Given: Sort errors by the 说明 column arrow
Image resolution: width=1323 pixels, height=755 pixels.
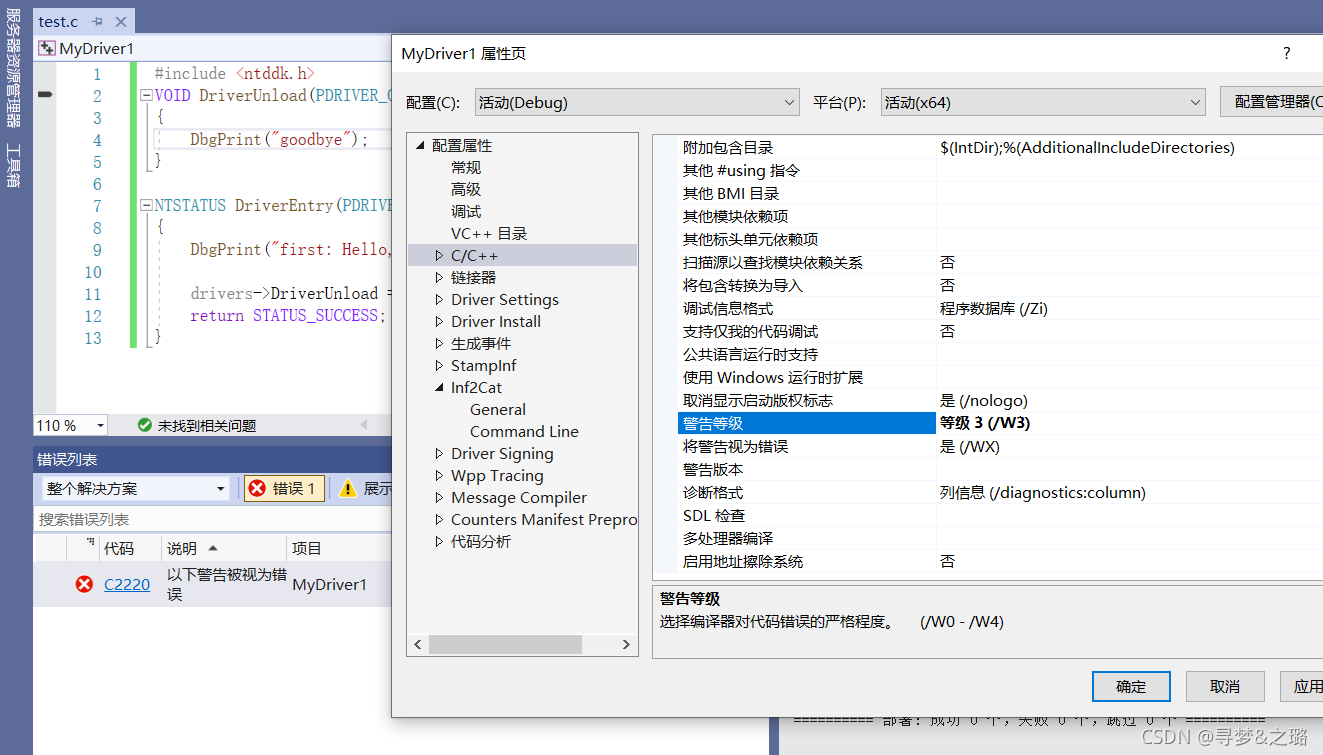Looking at the screenshot, I should (x=212, y=548).
